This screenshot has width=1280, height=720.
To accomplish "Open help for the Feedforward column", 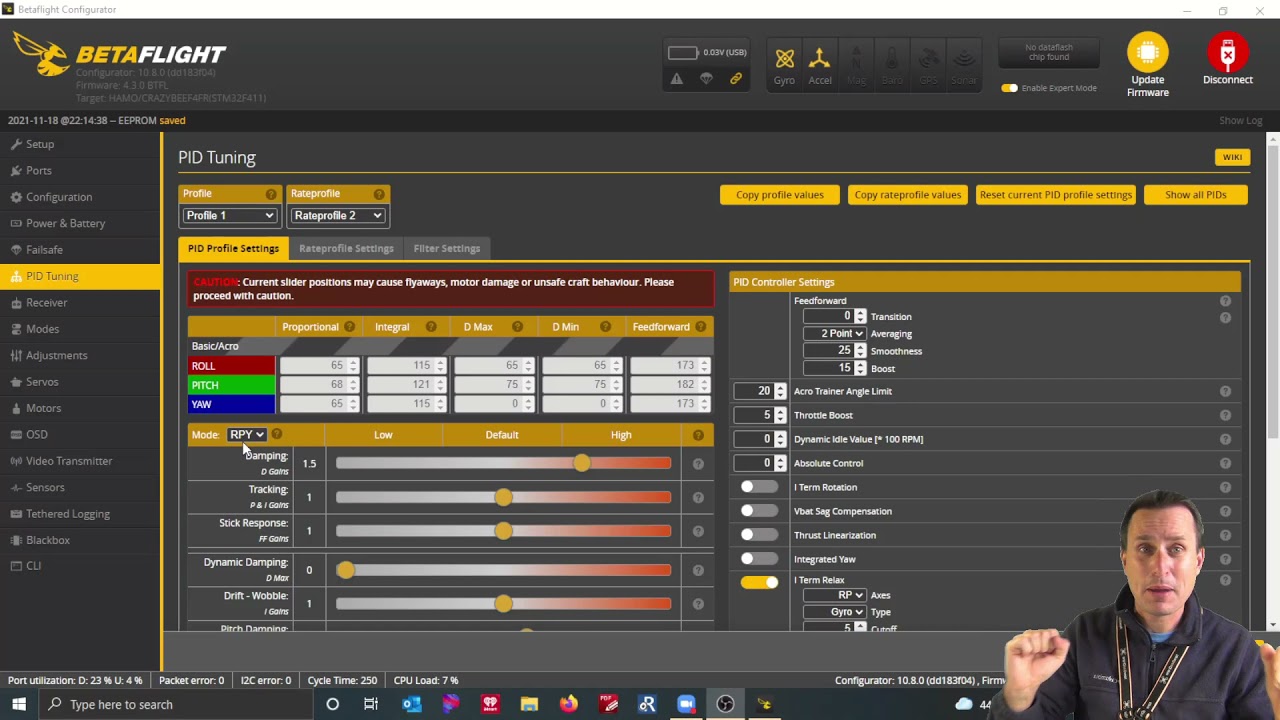I will click(x=700, y=327).
